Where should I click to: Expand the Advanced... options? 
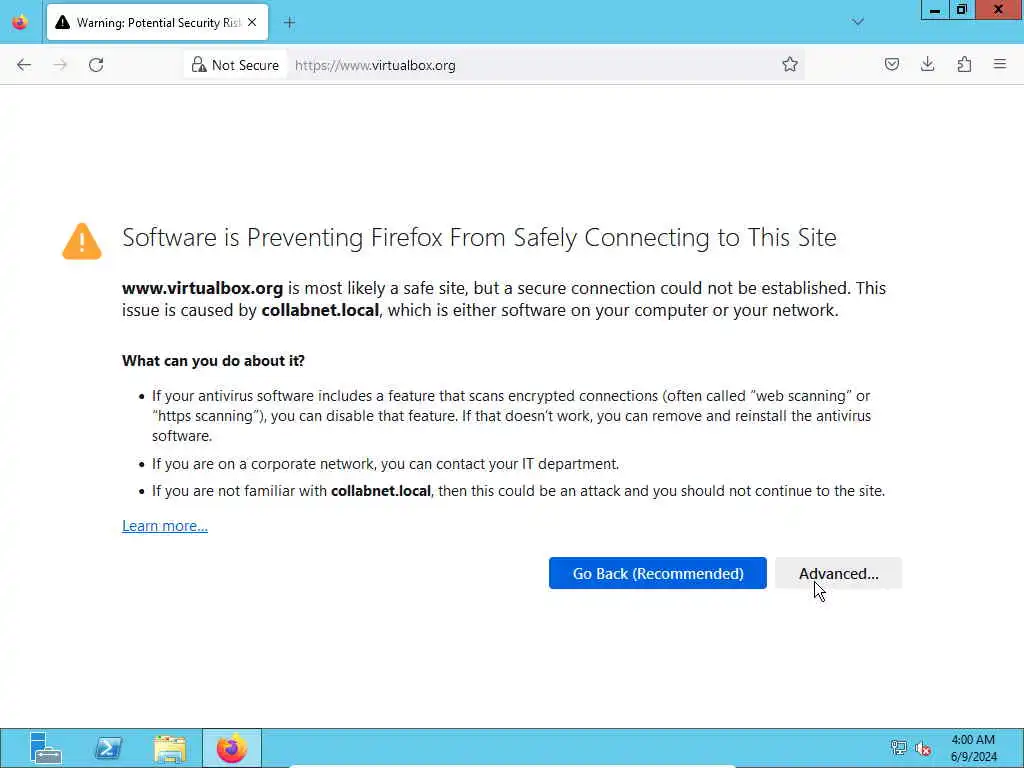tap(838, 573)
